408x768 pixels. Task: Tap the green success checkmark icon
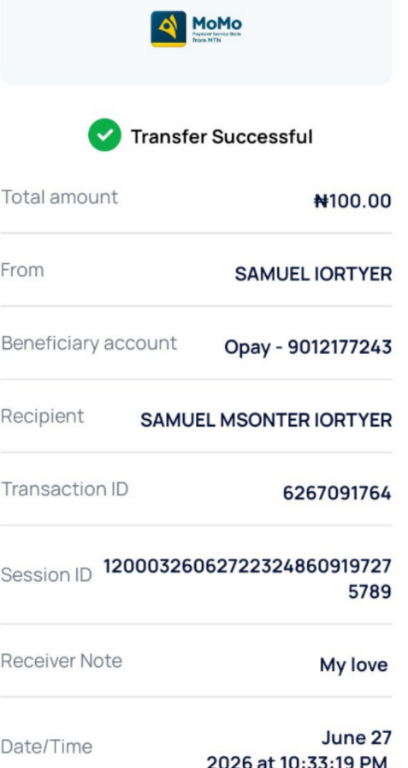tap(104, 135)
